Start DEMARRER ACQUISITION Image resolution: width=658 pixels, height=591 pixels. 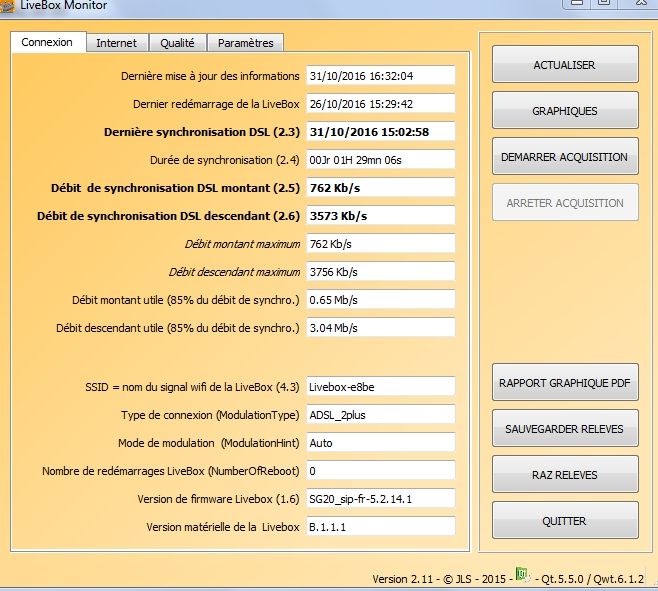(565, 157)
